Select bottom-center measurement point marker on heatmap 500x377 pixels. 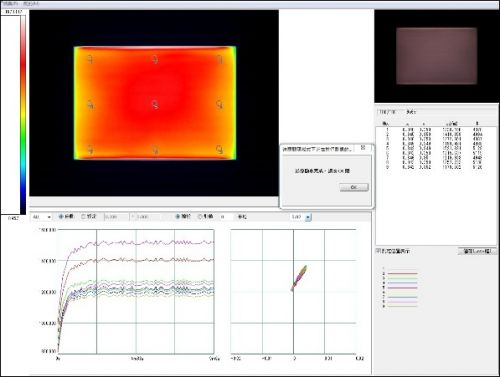click(x=155, y=150)
